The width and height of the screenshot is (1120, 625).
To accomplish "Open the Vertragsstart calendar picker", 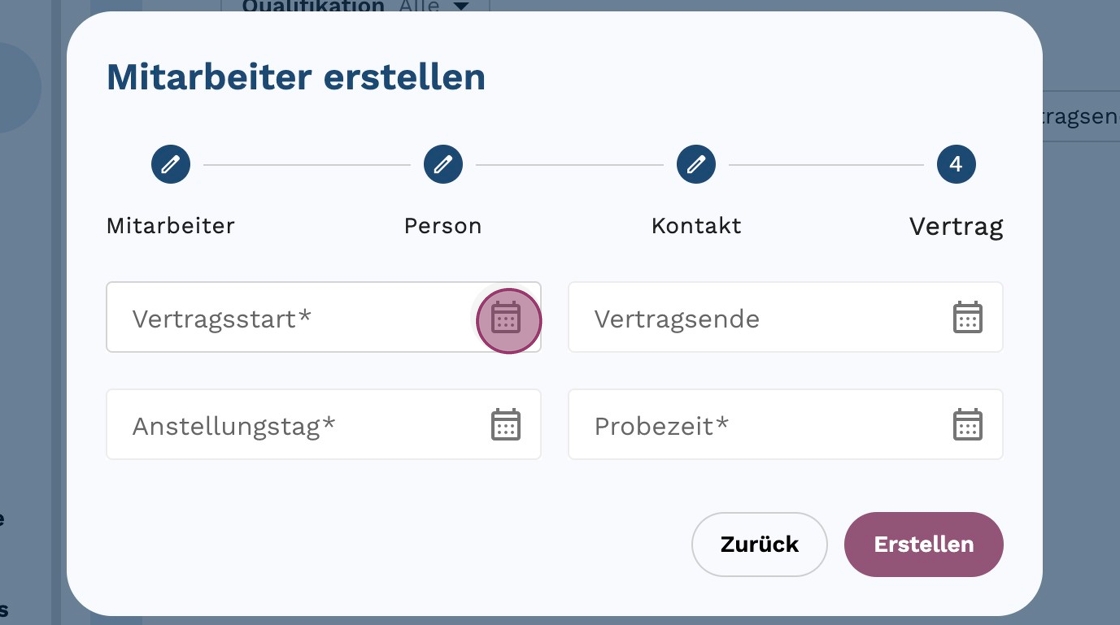I will coord(507,319).
